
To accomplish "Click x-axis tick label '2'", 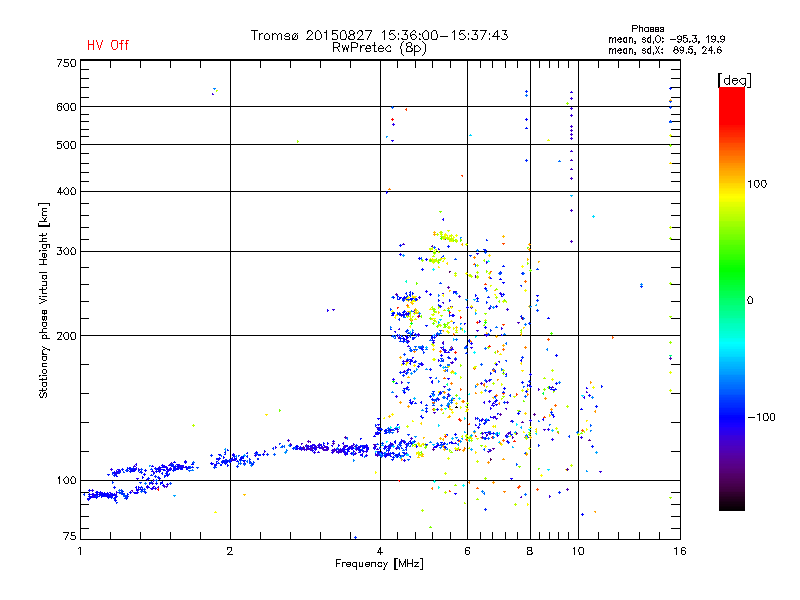I will tap(230, 551).
